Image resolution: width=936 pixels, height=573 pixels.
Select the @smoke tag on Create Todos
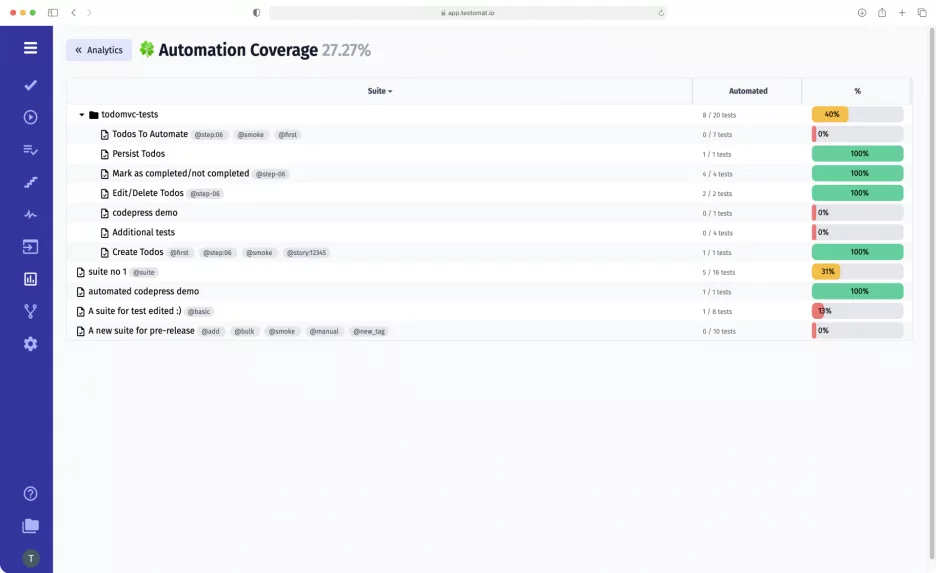(260, 253)
